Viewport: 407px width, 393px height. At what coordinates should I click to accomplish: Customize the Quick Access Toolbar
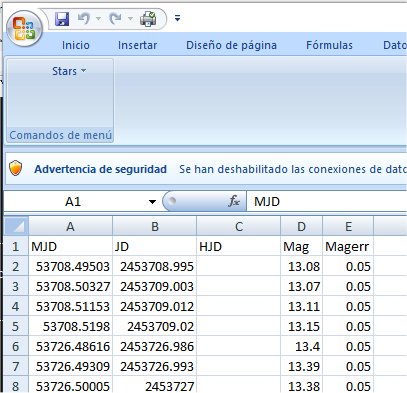(178, 18)
